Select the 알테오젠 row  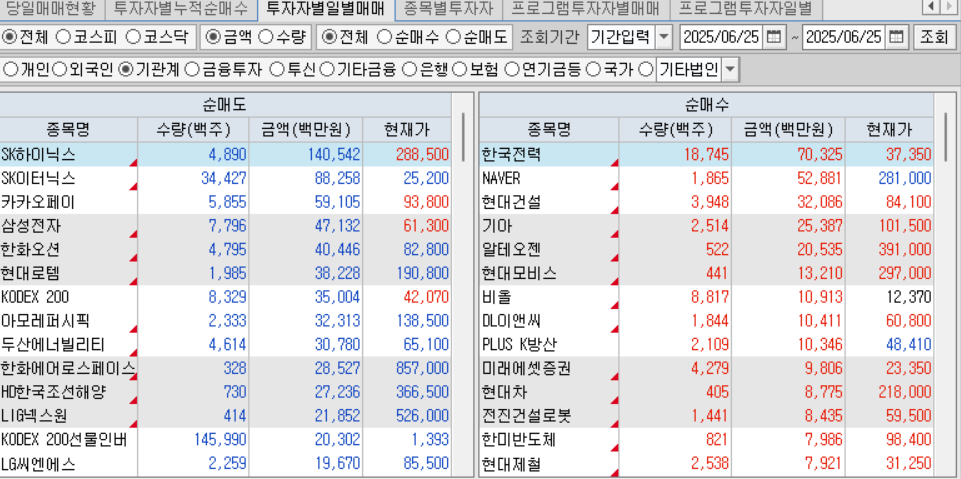(x=707, y=249)
